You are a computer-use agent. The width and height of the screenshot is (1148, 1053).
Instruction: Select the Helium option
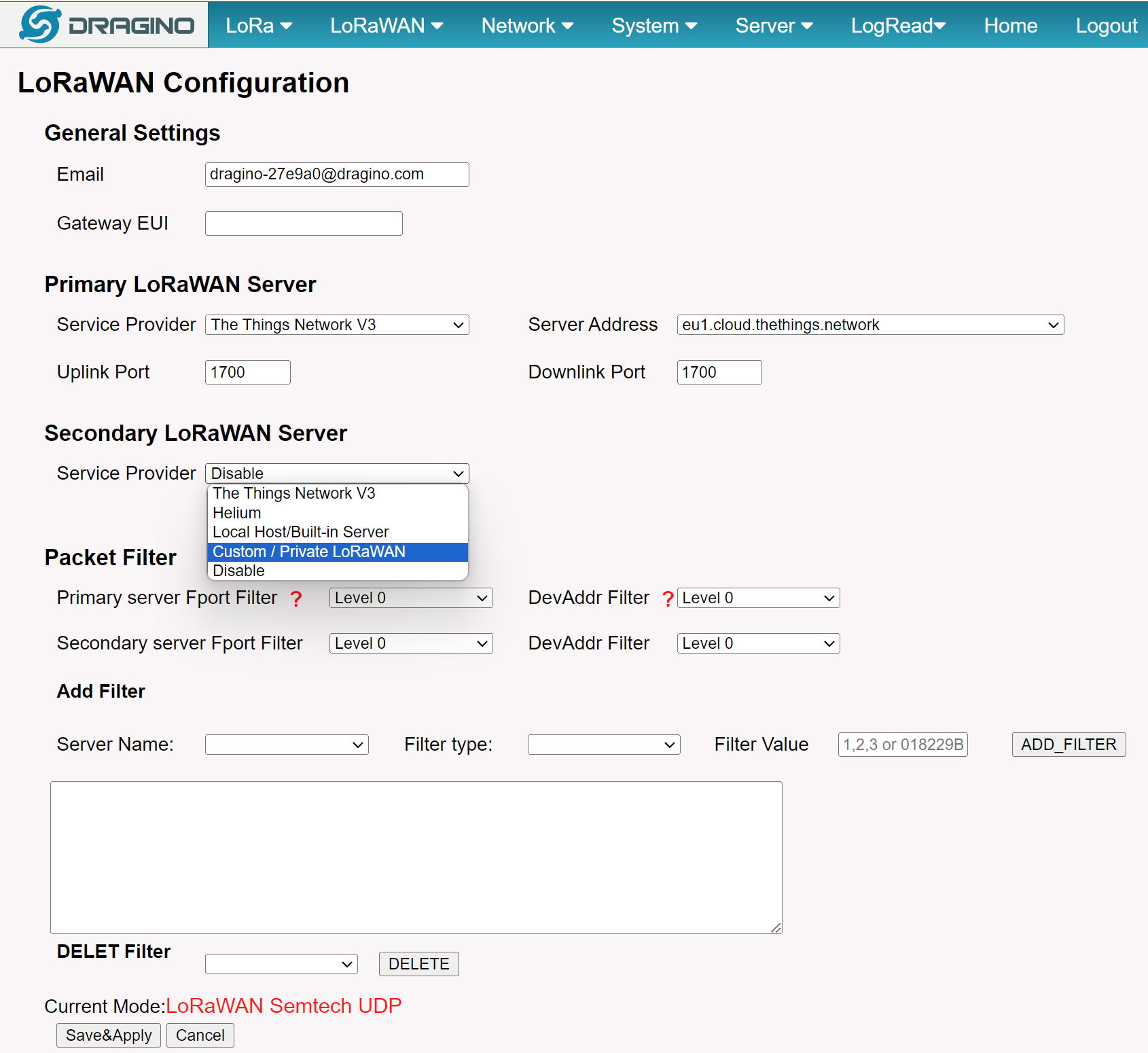coord(337,513)
